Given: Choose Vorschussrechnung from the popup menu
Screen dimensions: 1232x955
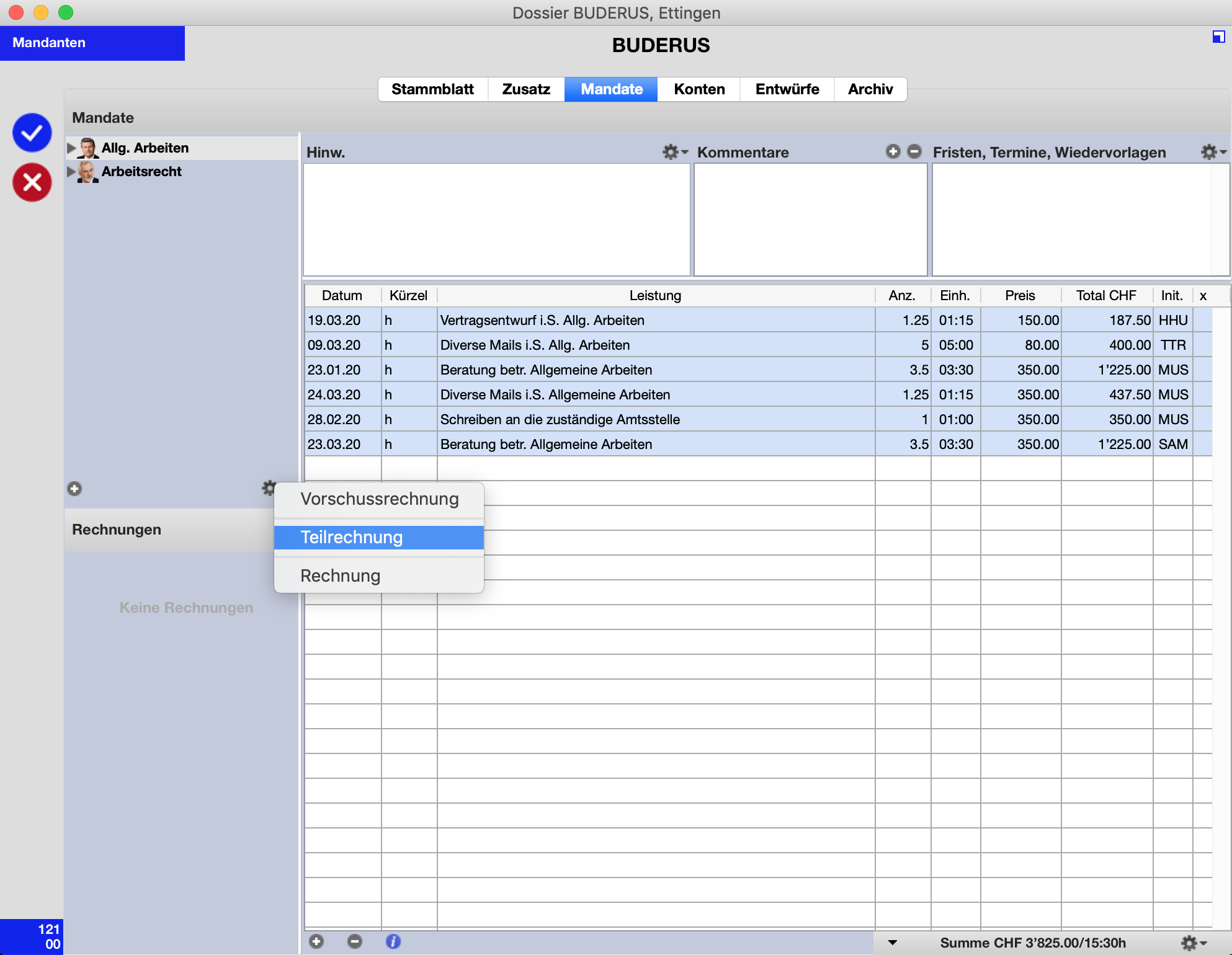Looking at the screenshot, I should (379, 499).
